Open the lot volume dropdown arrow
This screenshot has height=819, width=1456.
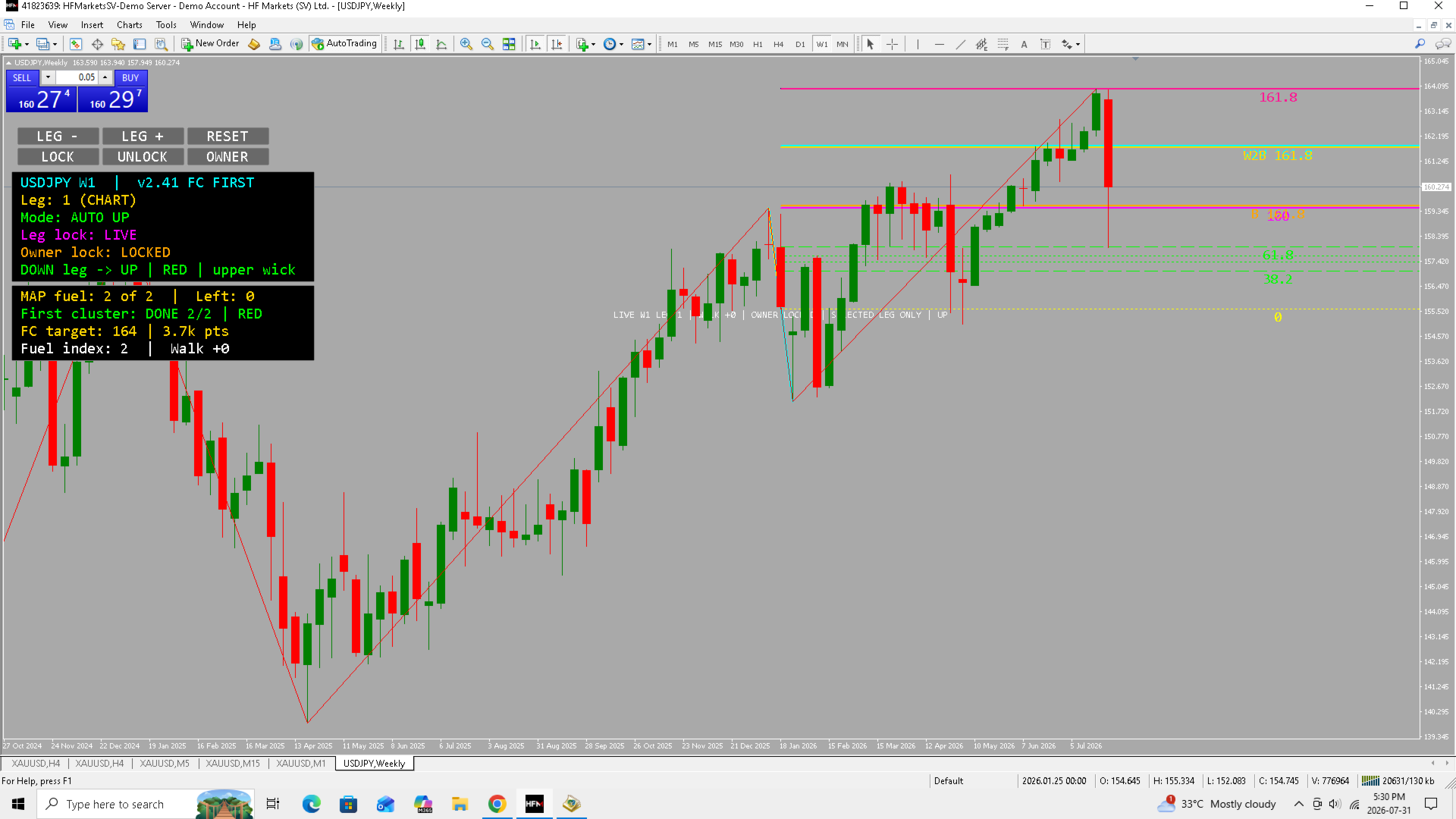pyautogui.click(x=48, y=77)
